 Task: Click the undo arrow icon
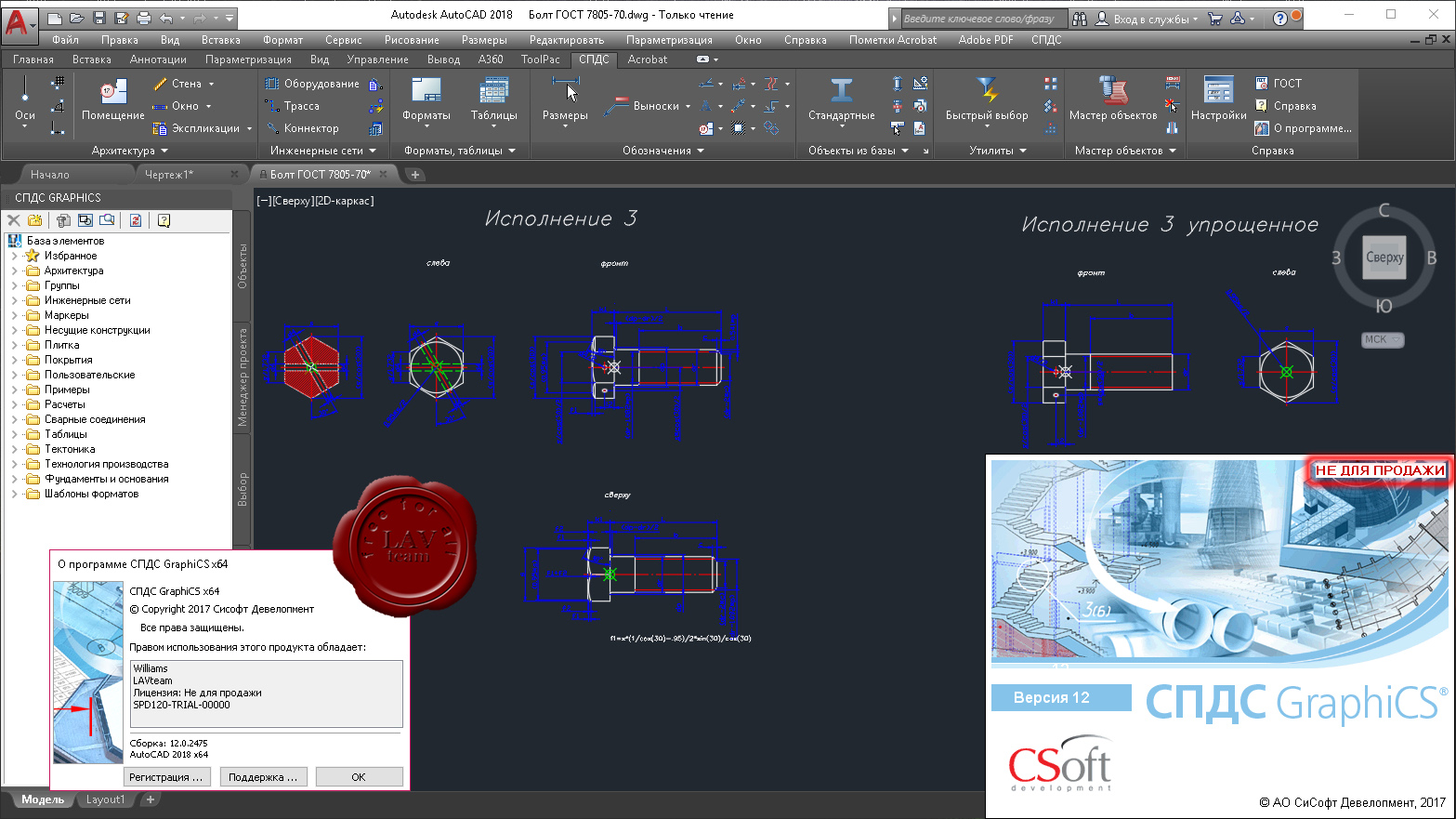point(166,18)
